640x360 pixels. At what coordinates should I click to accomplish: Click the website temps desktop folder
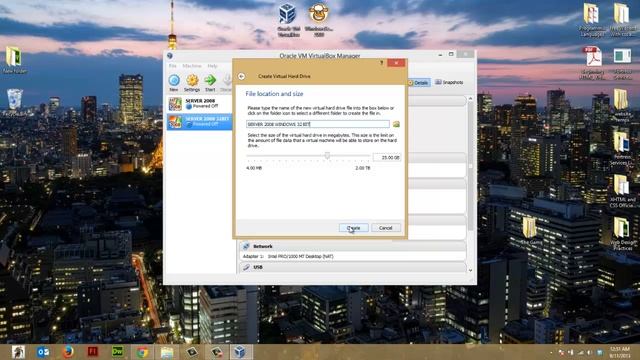[621, 105]
